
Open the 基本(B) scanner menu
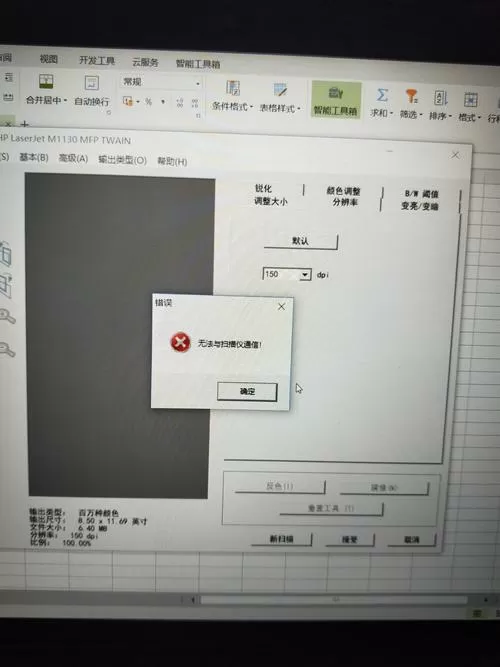(x=34, y=157)
